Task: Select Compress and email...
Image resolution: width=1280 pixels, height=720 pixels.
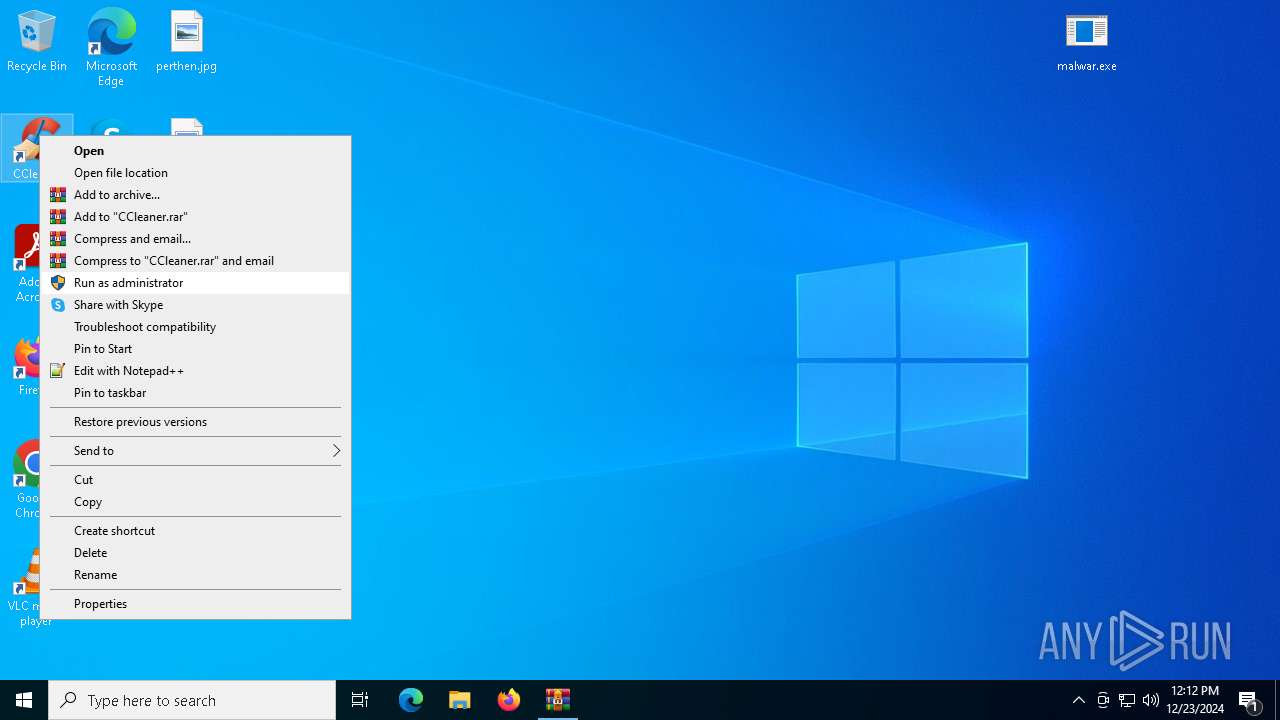Action: click(x=195, y=239)
